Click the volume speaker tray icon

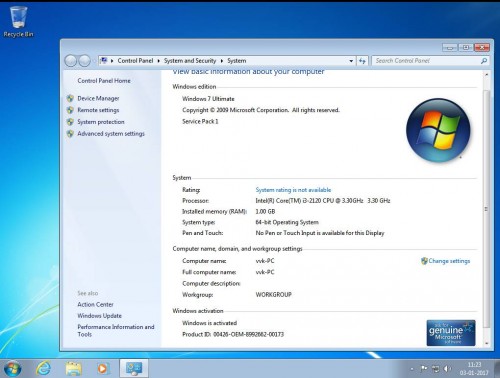[447, 369]
